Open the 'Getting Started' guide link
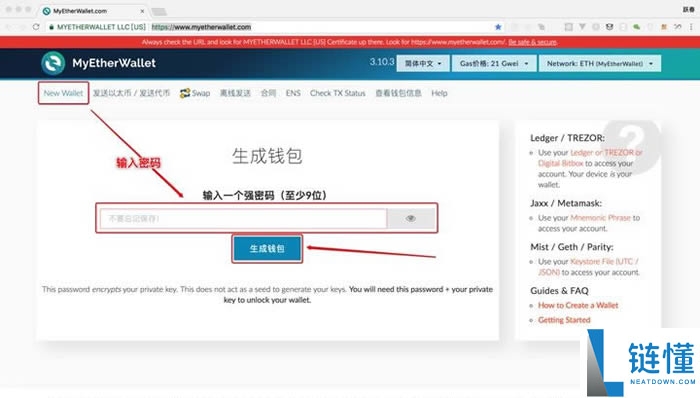 564,320
